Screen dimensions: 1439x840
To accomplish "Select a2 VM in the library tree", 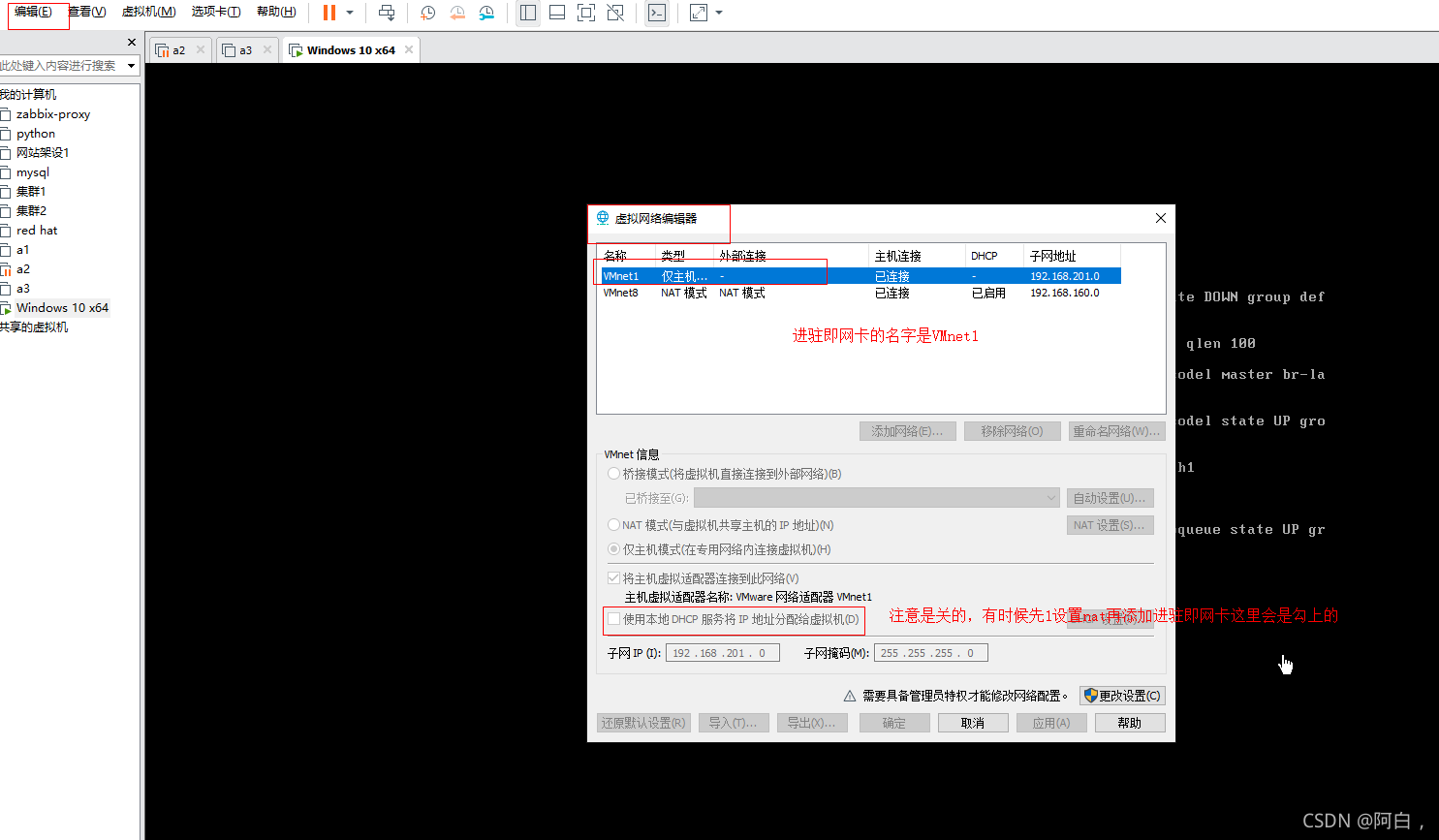I will [x=23, y=269].
